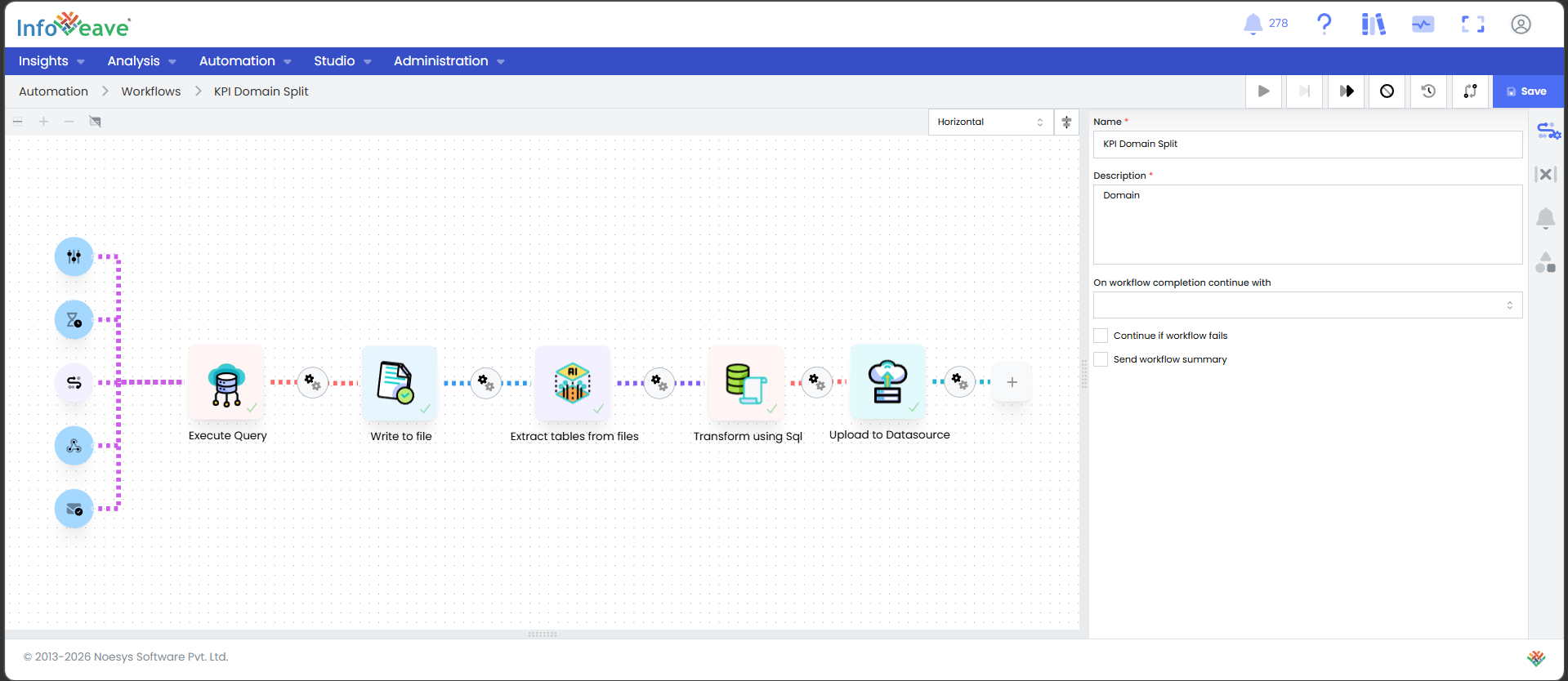Add new step with plus node
The width and height of the screenshot is (1568, 681).
[1012, 382]
